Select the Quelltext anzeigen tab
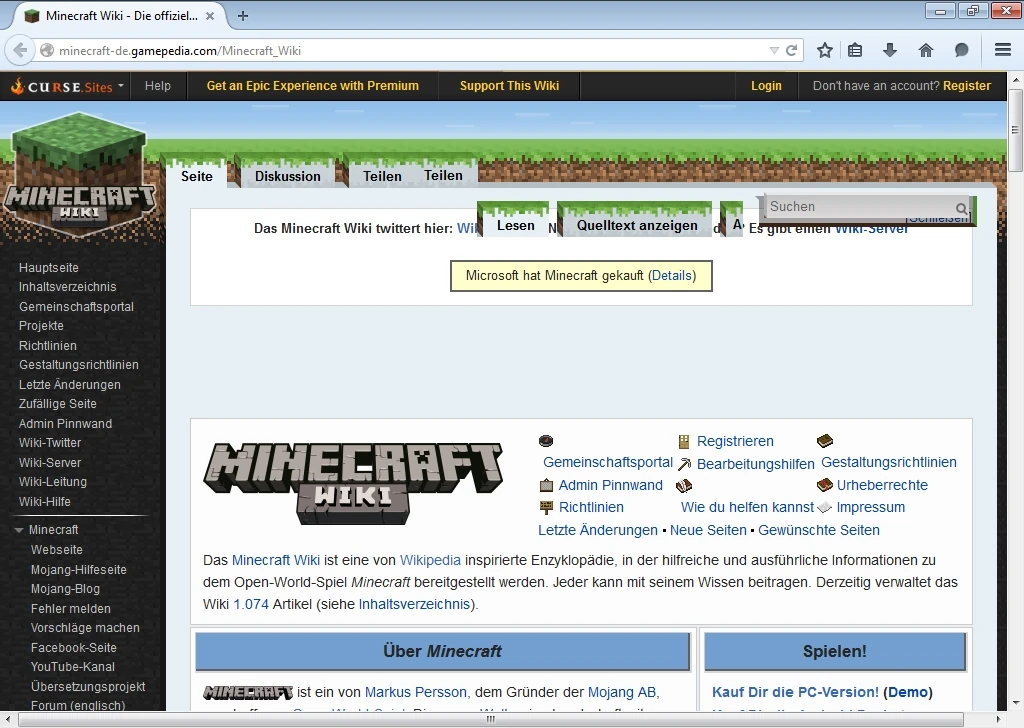Screen dimensions: 1024x728 pyautogui.click(x=637, y=225)
